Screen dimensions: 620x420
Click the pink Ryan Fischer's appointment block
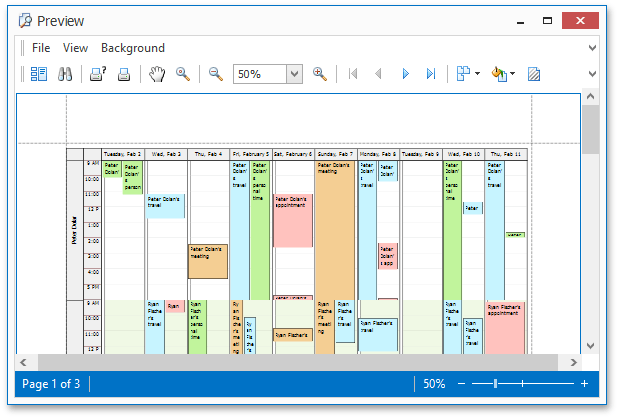[x=505, y=328]
